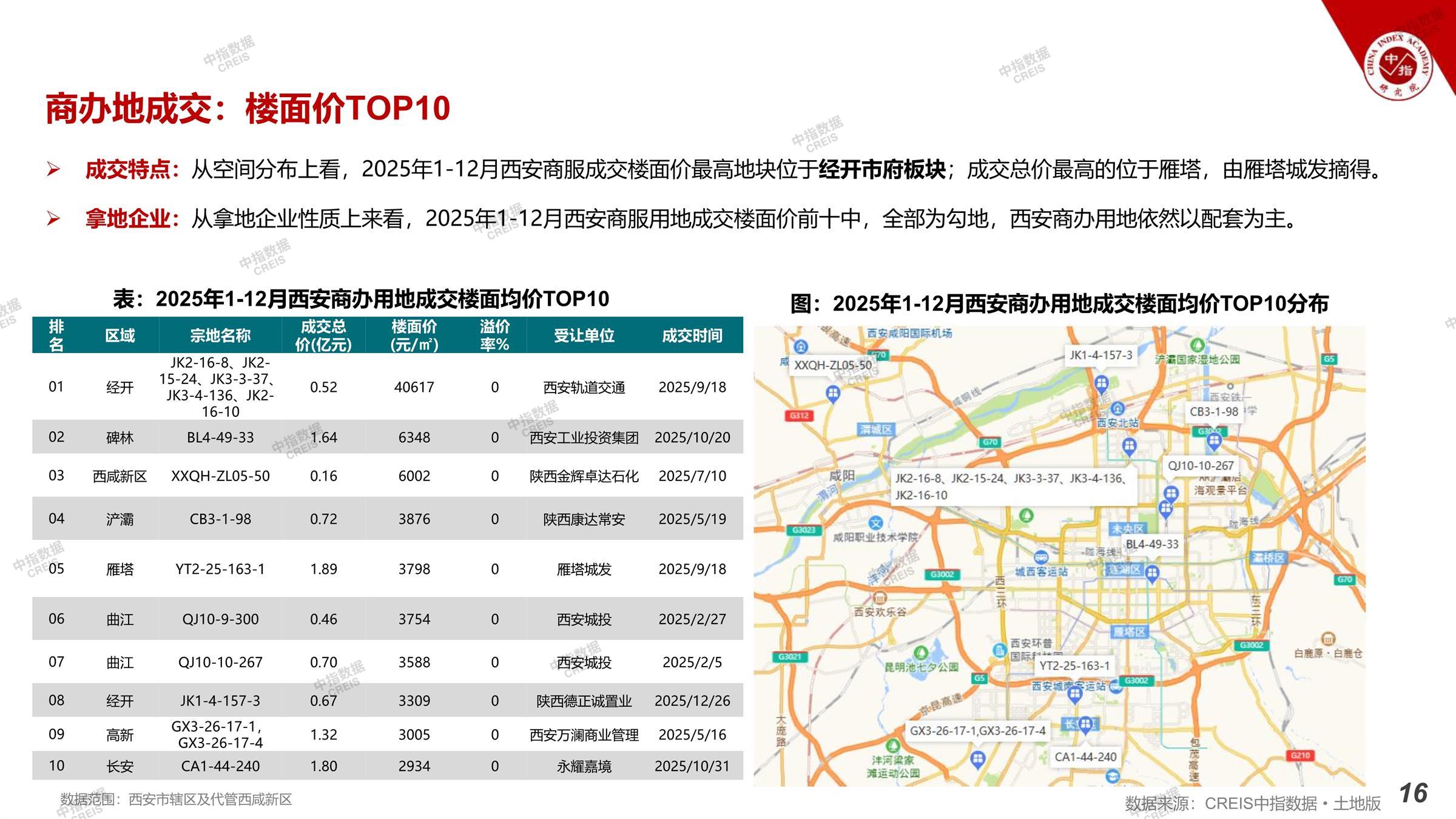Click the map pin below CB3-1-98 label
The image size is (1456, 819).
pos(1214,441)
